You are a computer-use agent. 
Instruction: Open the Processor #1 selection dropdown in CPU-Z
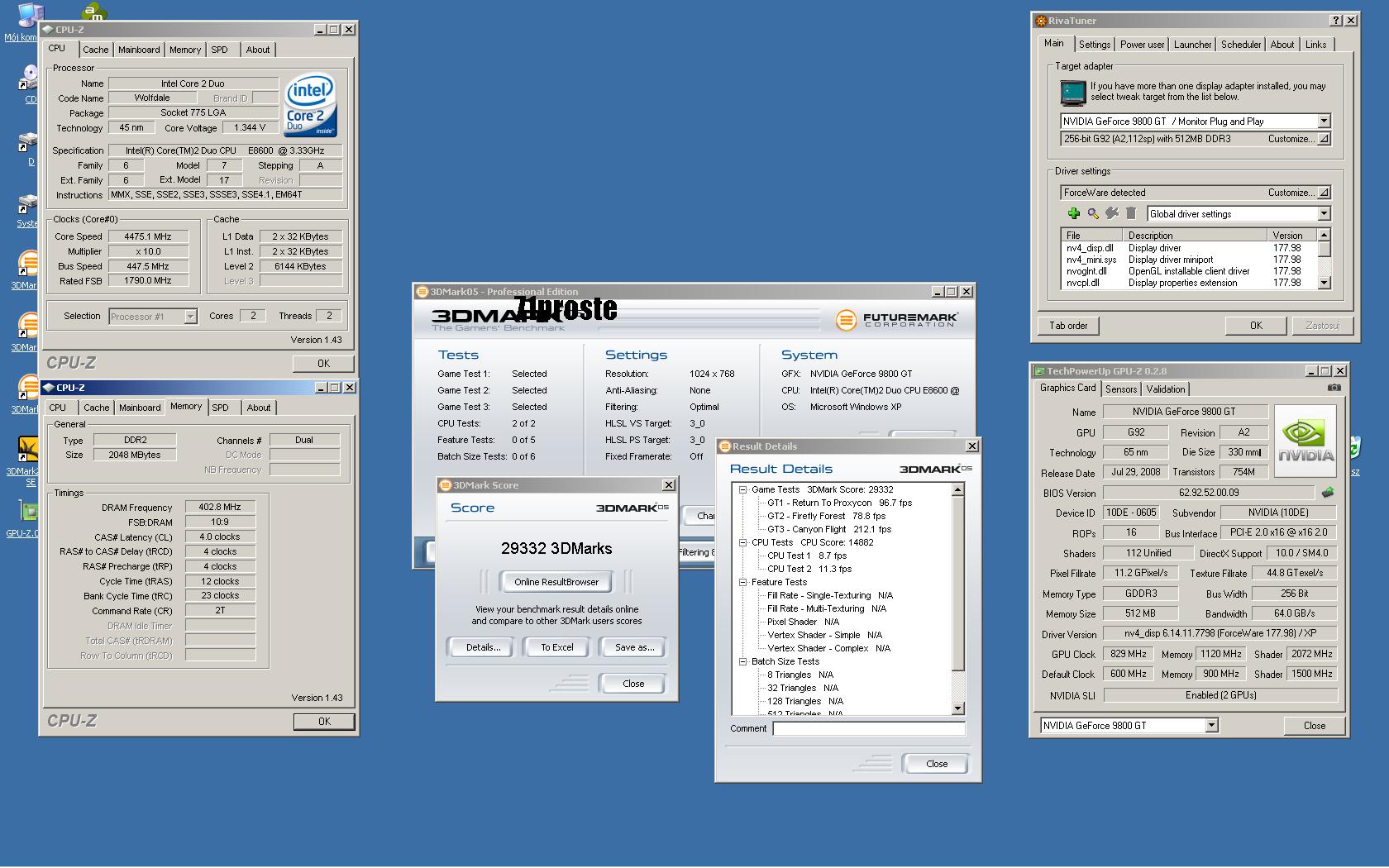point(190,317)
